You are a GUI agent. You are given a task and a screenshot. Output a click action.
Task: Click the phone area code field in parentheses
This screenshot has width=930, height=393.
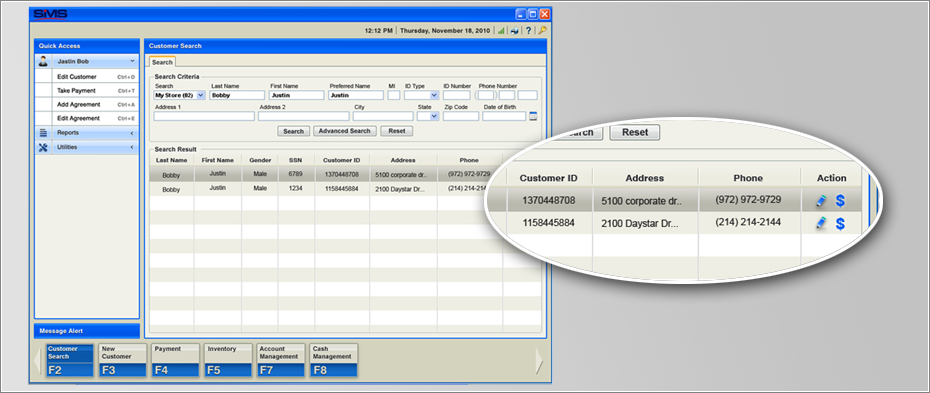click(x=486, y=95)
